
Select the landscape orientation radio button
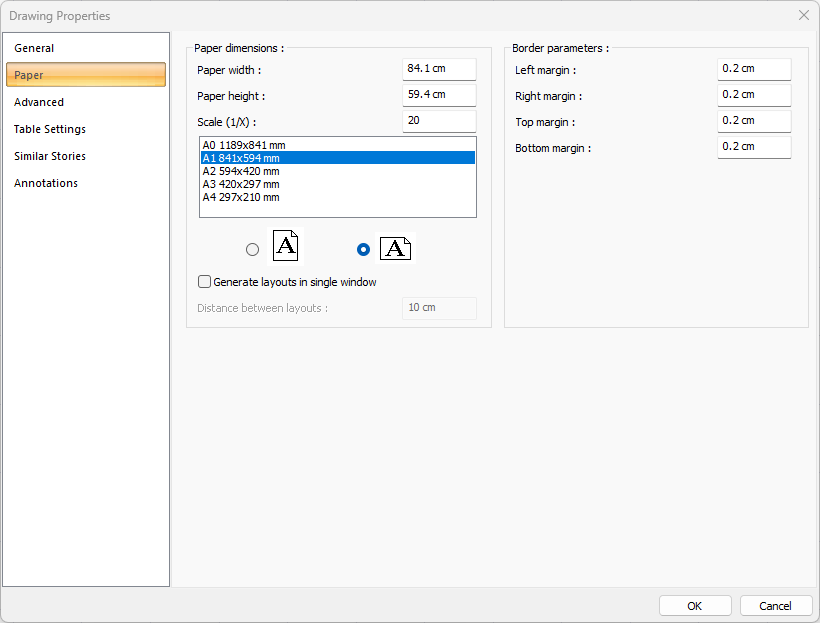coord(363,249)
